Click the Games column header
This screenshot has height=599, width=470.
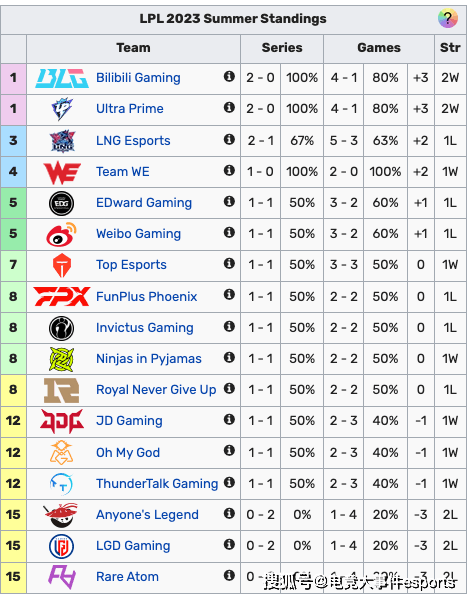(379, 48)
